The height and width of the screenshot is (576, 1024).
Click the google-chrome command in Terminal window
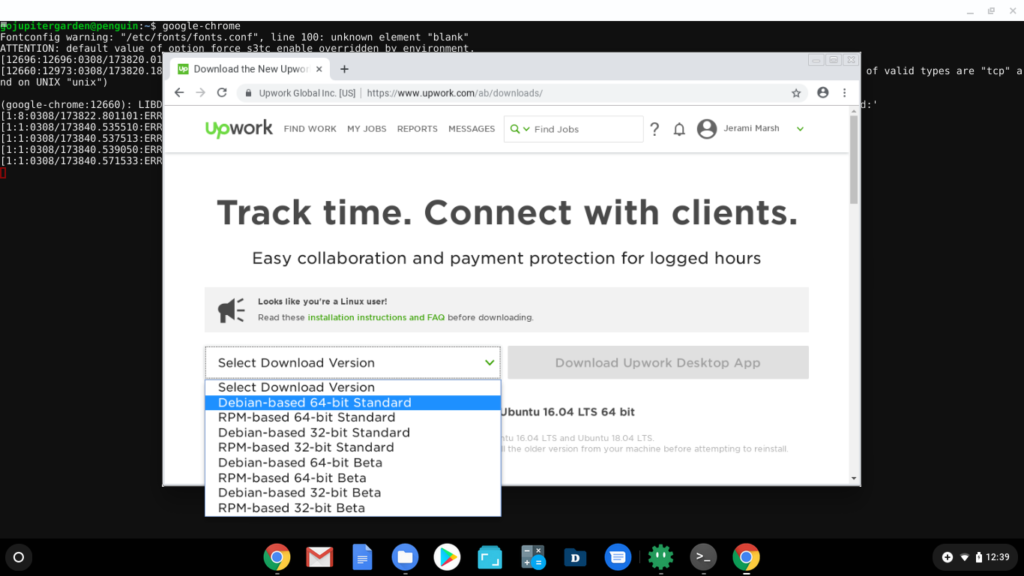(201, 26)
